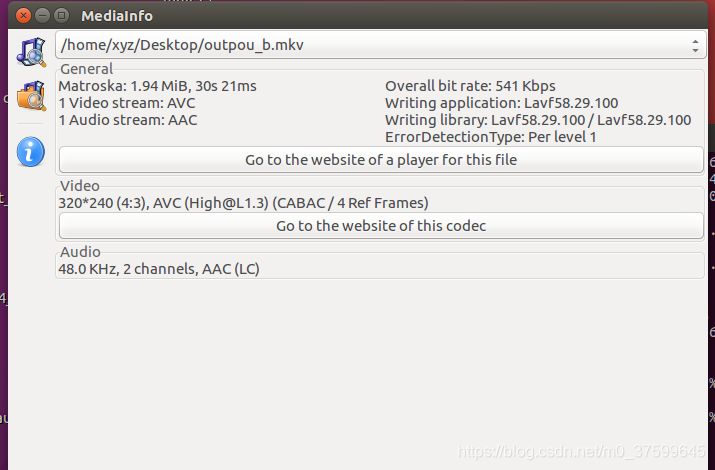Minimize the MediaInfo window
715x470 pixels.
click(x=42, y=16)
